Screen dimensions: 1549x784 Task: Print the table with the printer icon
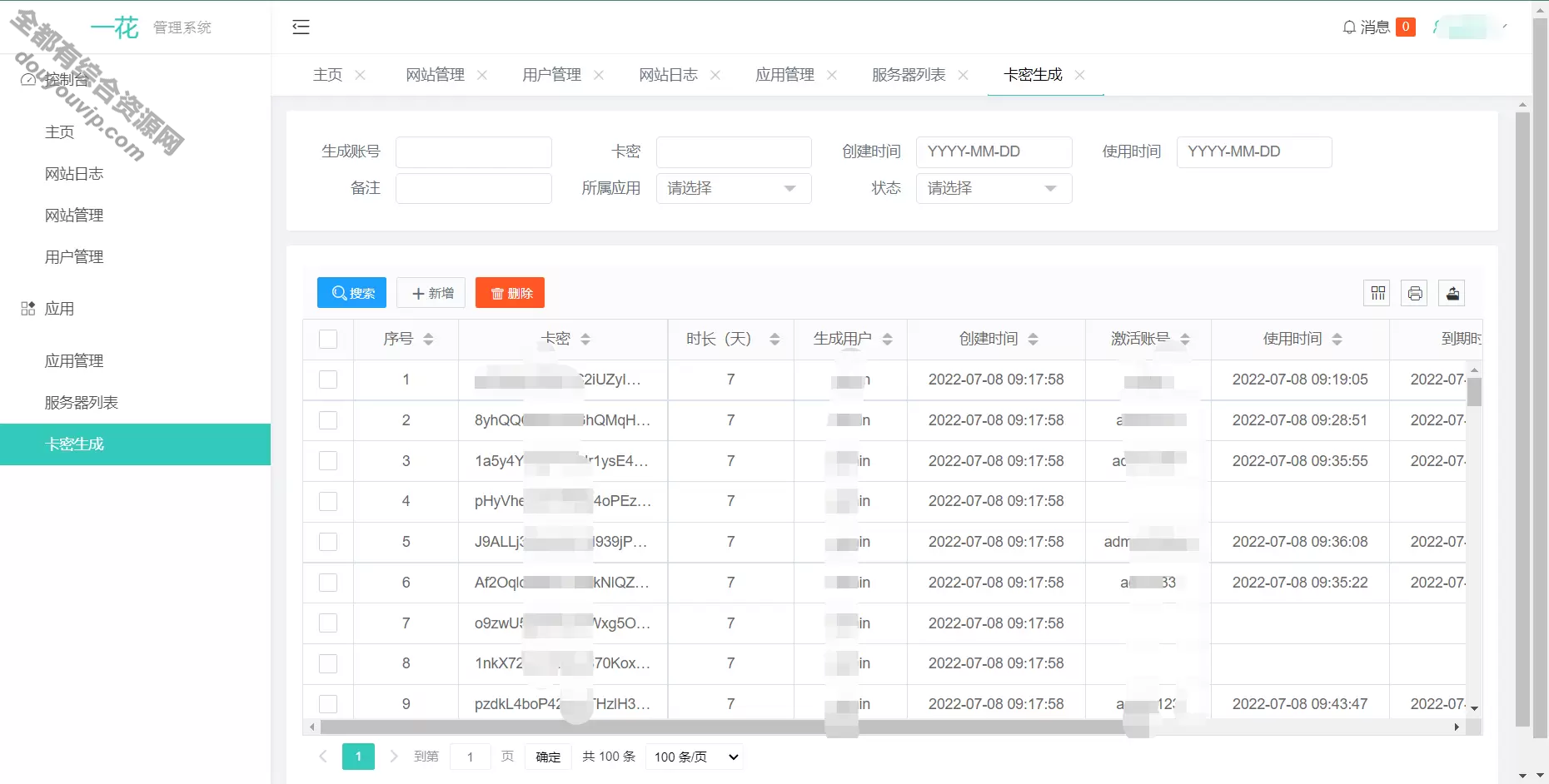pyautogui.click(x=1415, y=293)
